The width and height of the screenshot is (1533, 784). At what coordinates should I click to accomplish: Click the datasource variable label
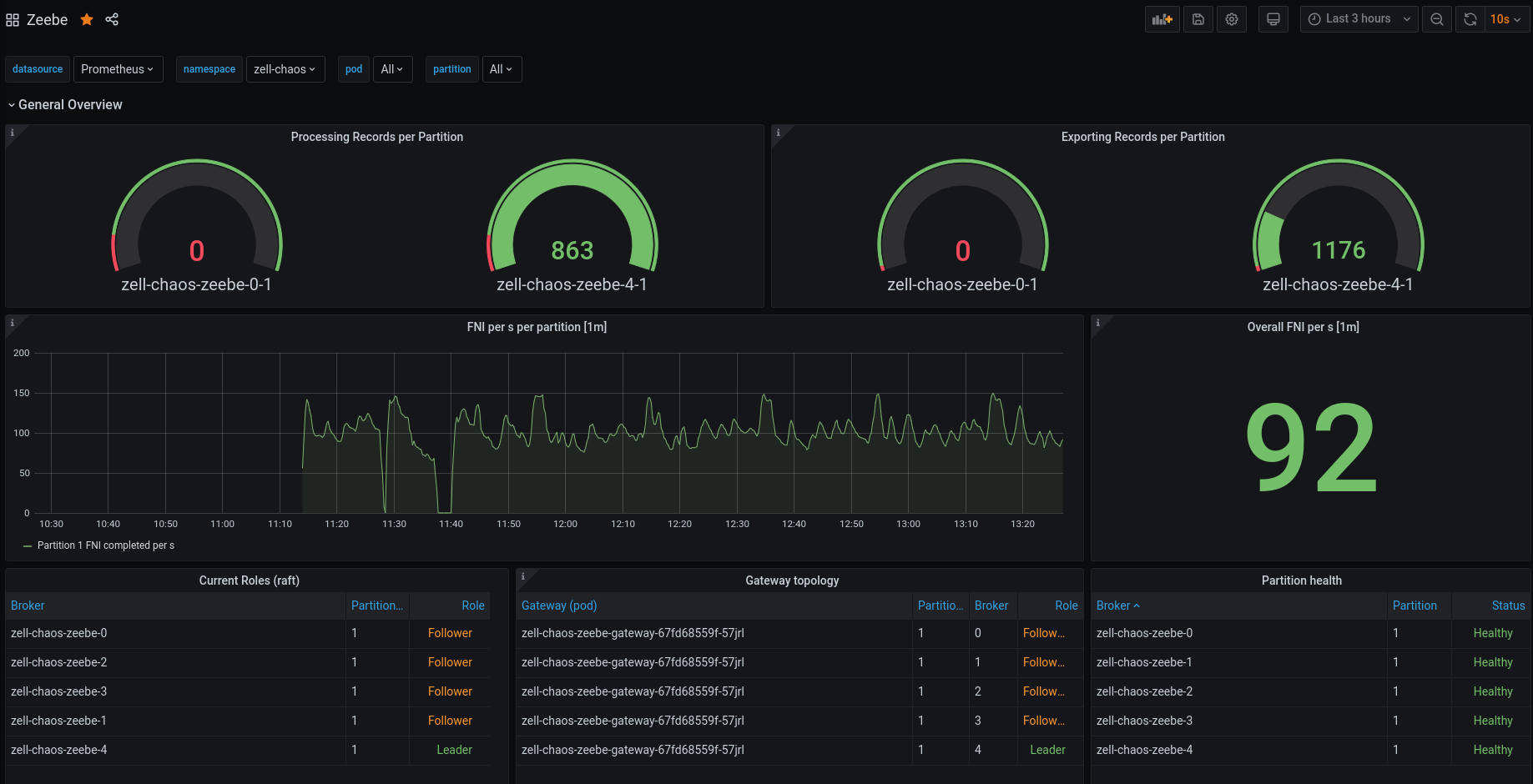38,69
